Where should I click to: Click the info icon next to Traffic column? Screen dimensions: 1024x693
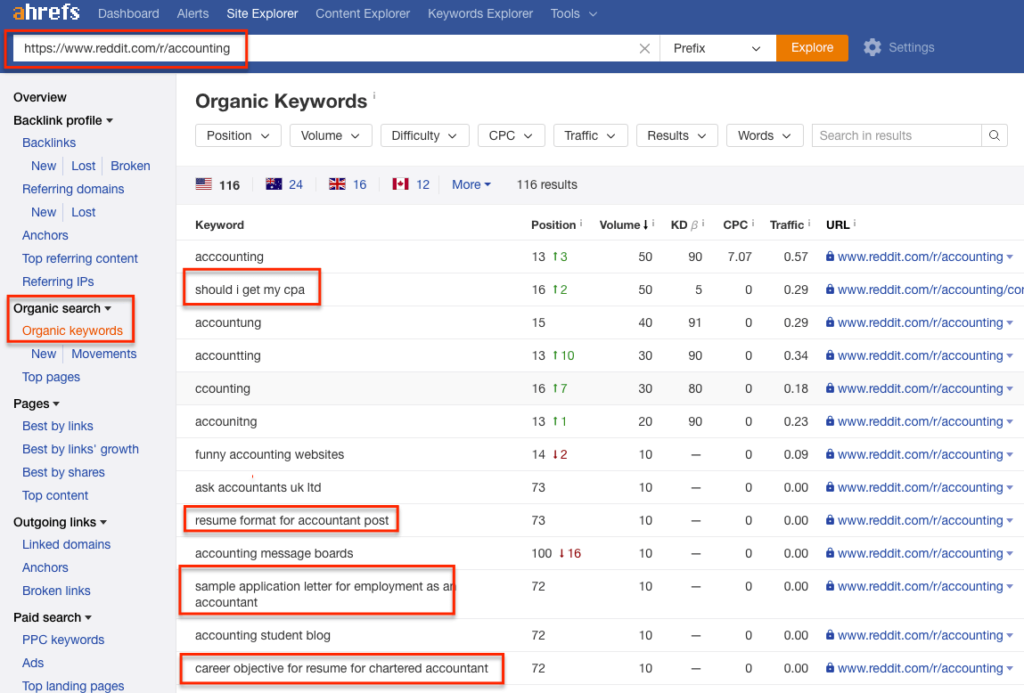coord(809,223)
